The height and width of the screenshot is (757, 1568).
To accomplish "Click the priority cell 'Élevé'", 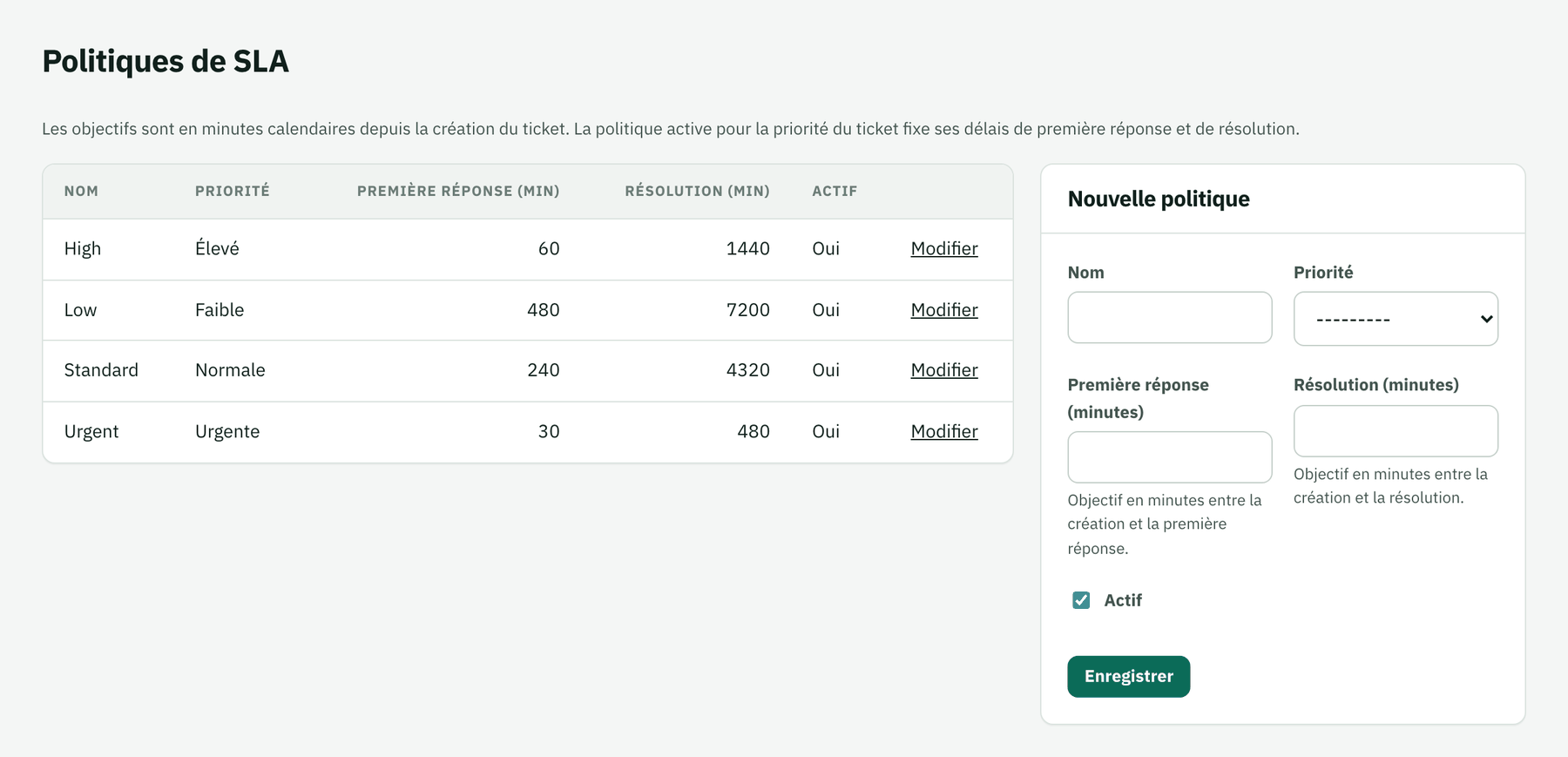I will (x=217, y=248).
